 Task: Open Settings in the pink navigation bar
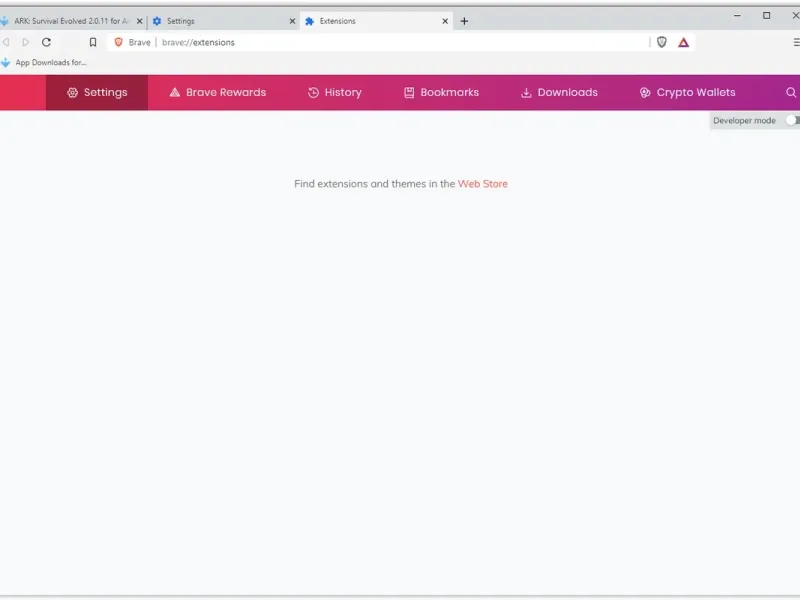[97, 92]
